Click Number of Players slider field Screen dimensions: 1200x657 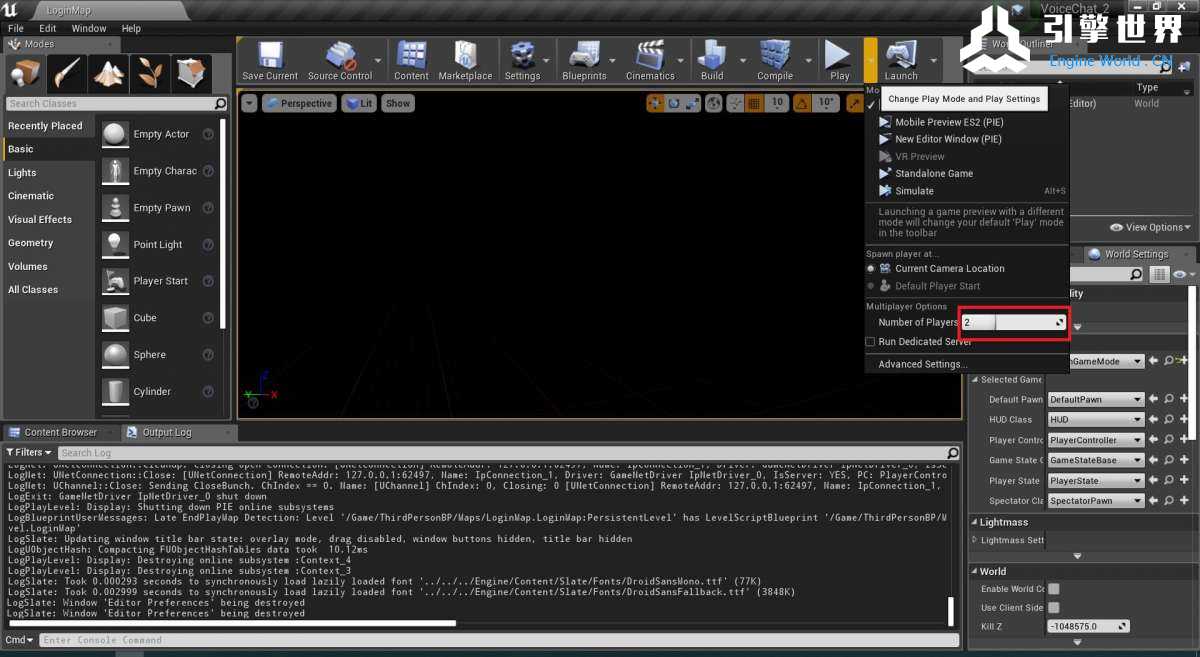1015,322
